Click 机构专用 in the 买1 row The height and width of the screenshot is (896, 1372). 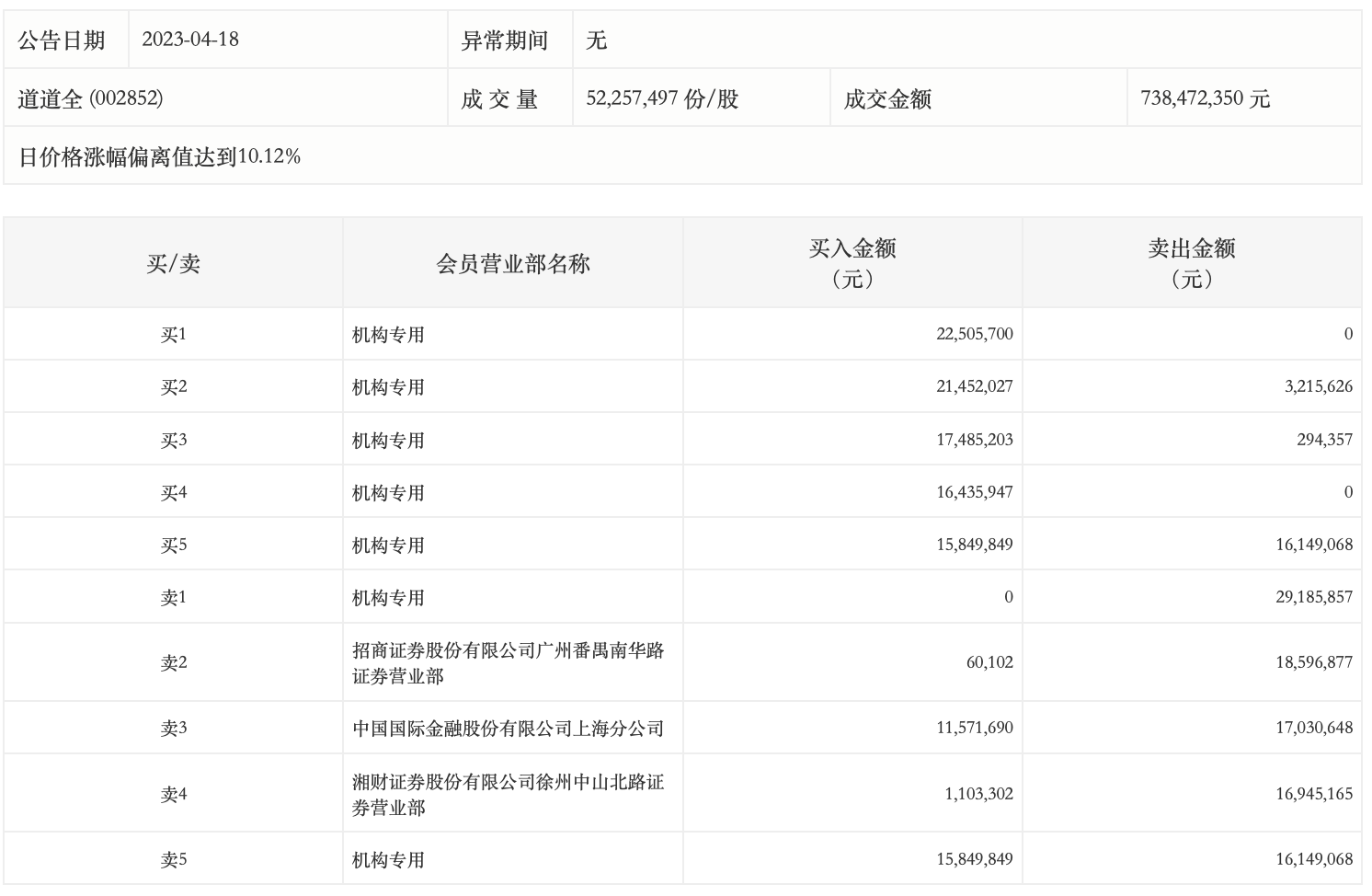point(388,335)
